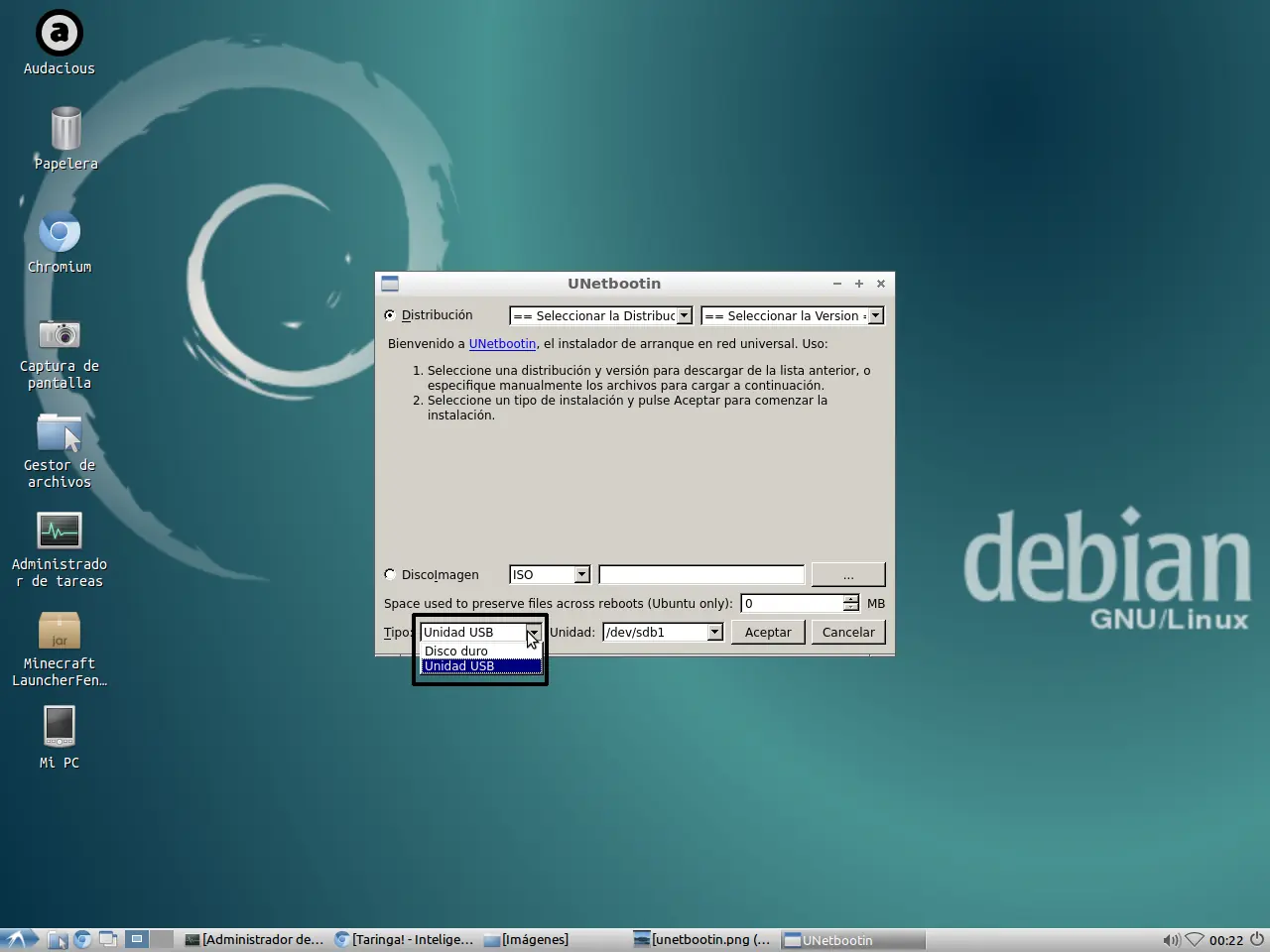Viewport: 1270px width, 952px height.
Task: Click the browse ... file button
Action: pyautogui.click(x=848, y=574)
